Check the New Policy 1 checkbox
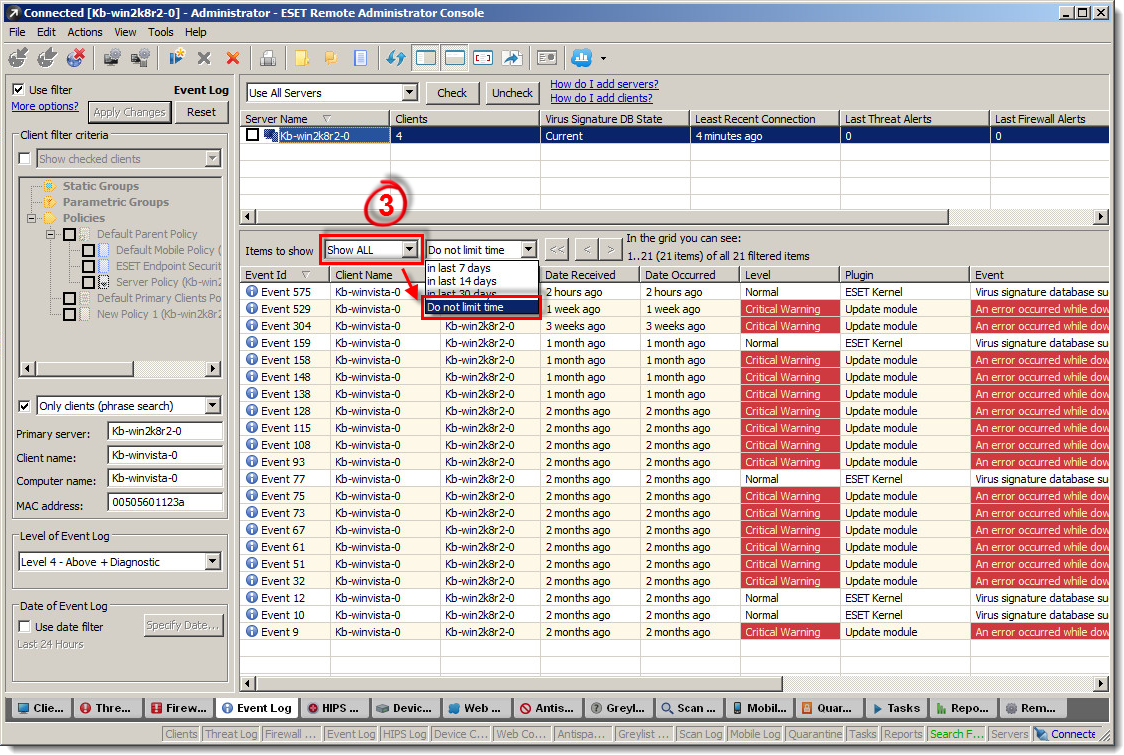Image resolution: width=1124 pixels, height=755 pixels. click(70, 314)
